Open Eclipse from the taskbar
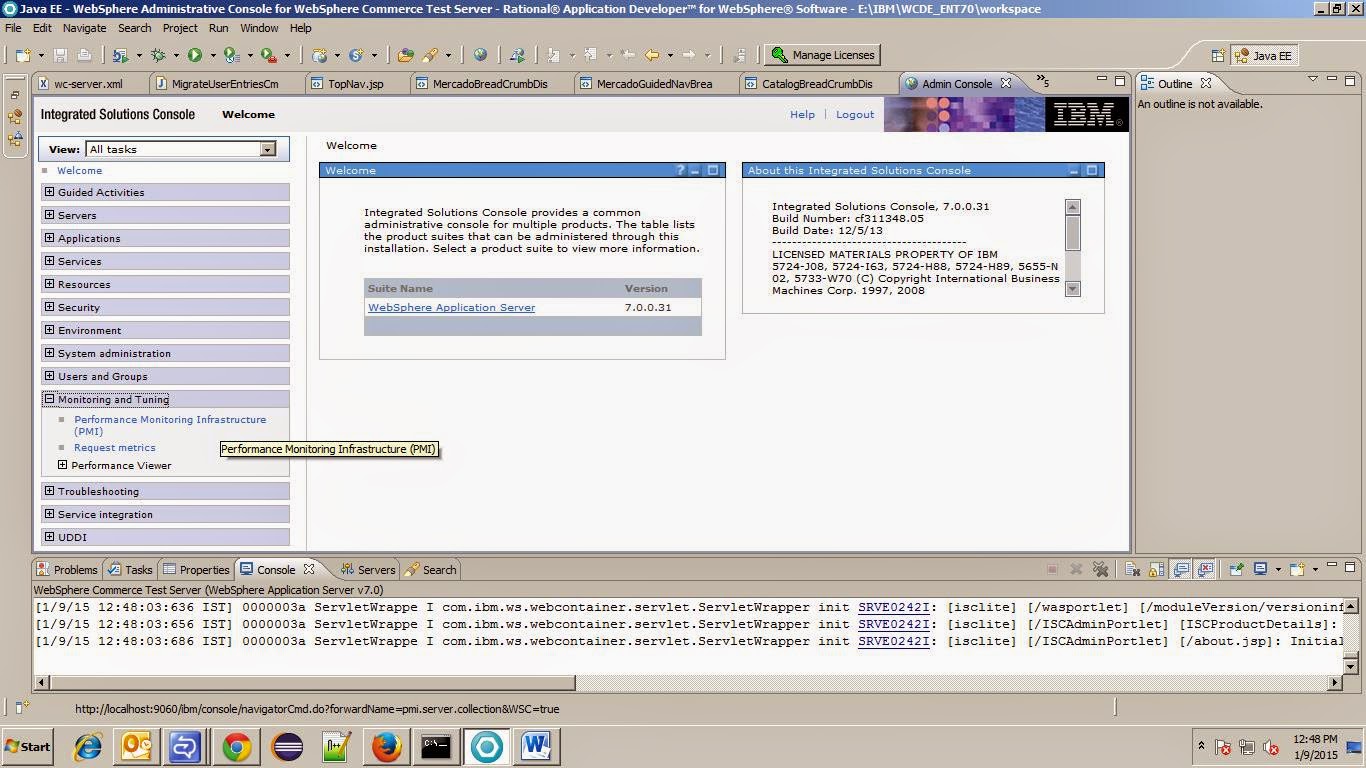The height and width of the screenshot is (768, 1366). [x=287, y=746]
